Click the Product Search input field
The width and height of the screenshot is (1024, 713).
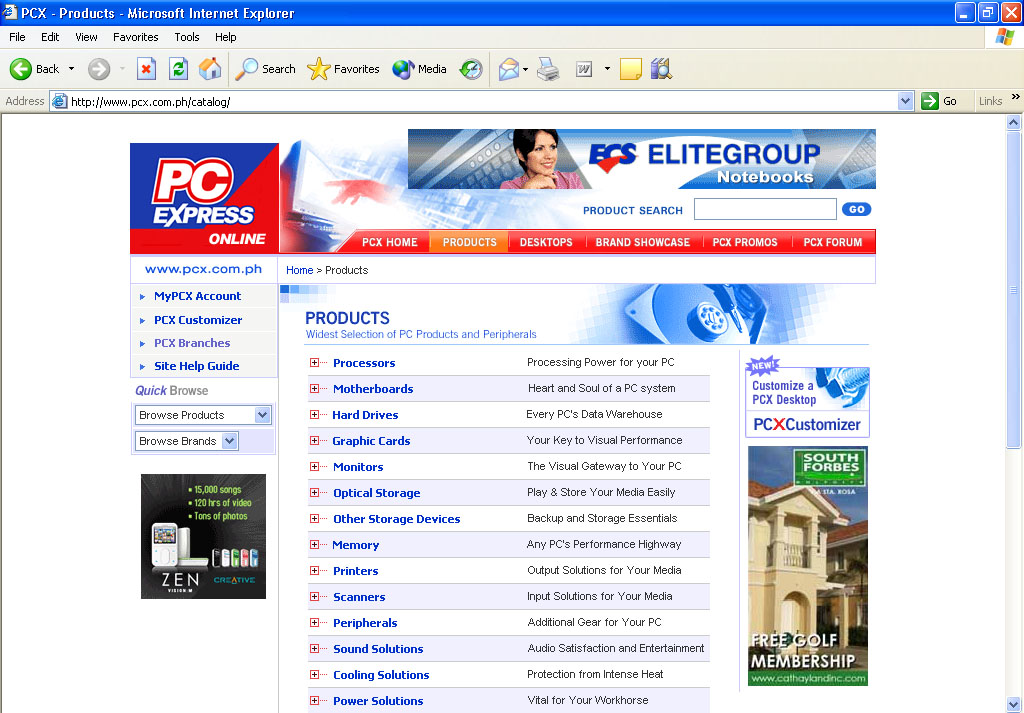point(765,209)
